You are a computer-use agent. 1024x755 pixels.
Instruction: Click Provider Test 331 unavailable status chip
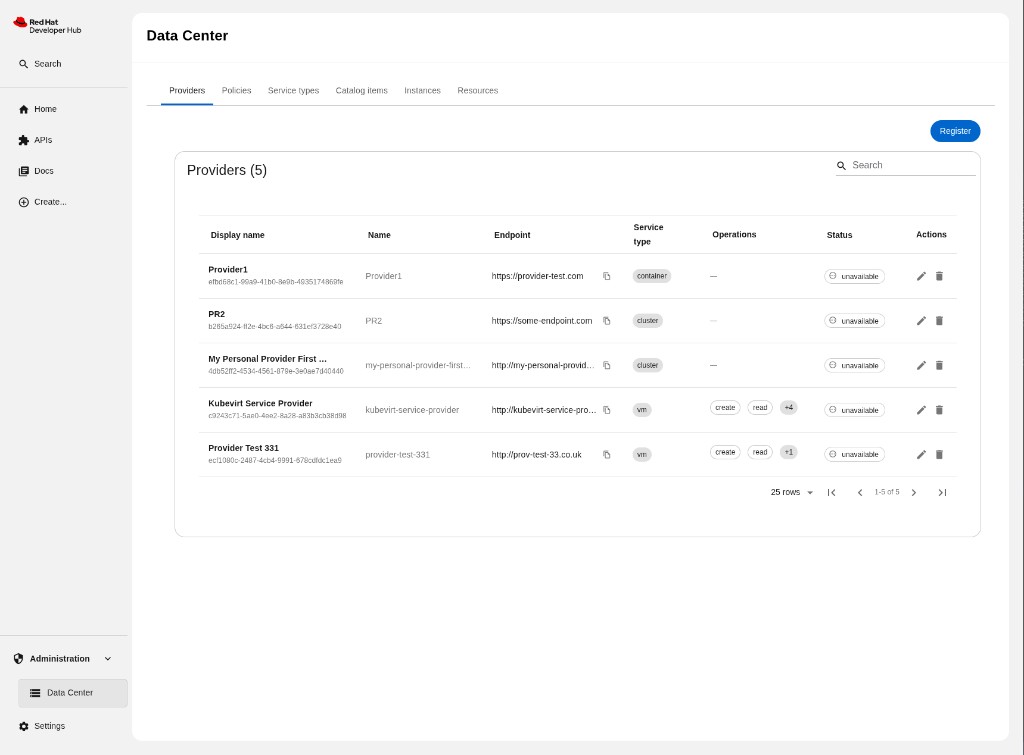[x=854, y=455]
